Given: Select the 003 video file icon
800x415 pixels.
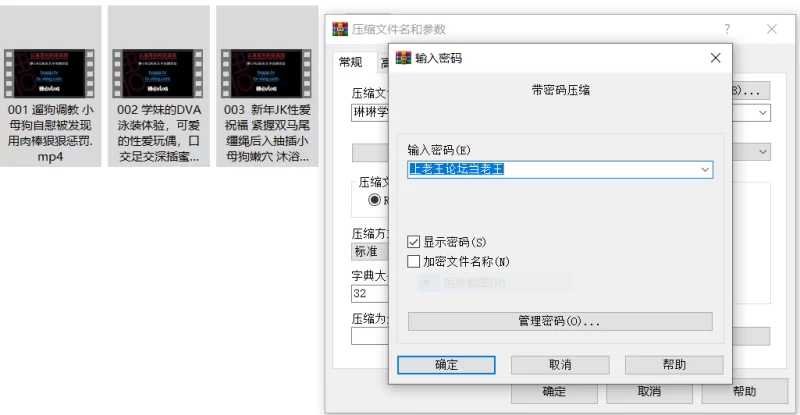Looking at the screenshot, I should point(266,73).
